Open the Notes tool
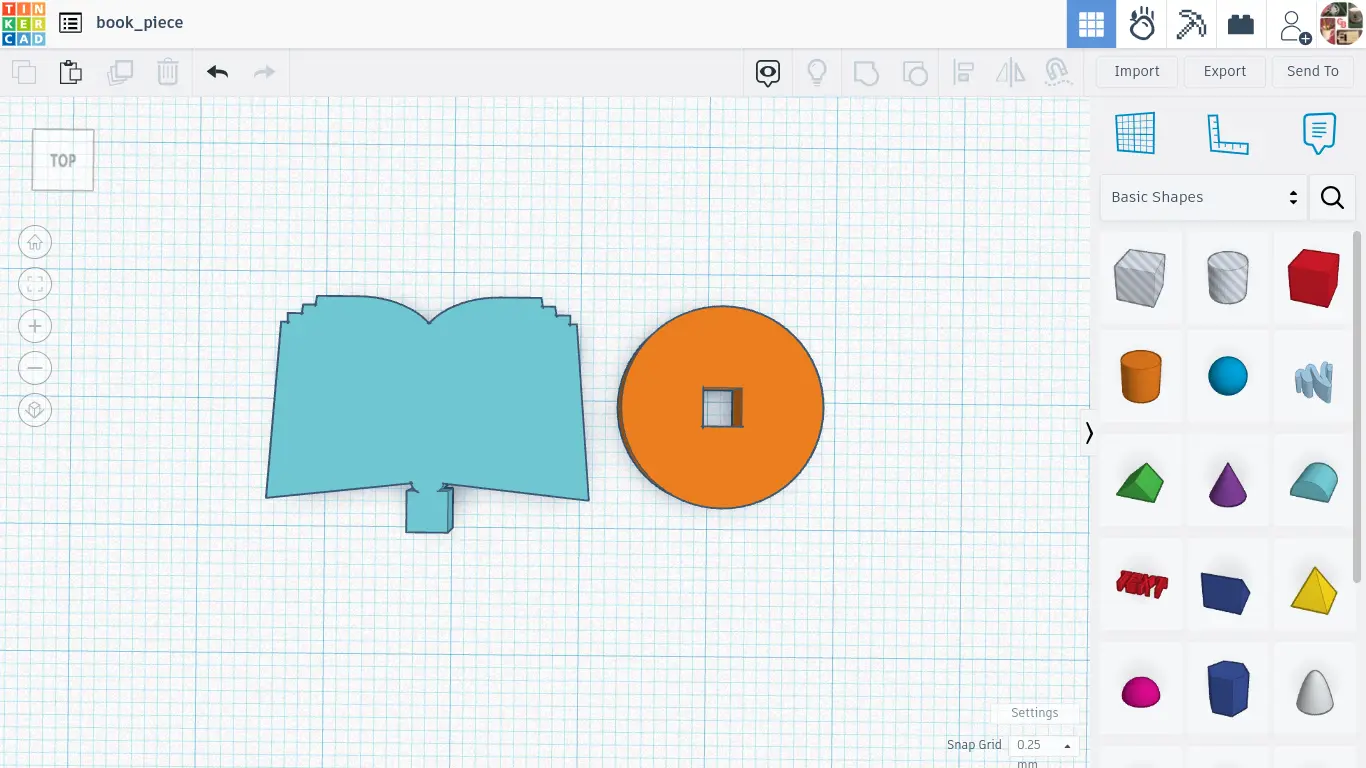This screenshot has height=768, width=1366. point(1319,133)
